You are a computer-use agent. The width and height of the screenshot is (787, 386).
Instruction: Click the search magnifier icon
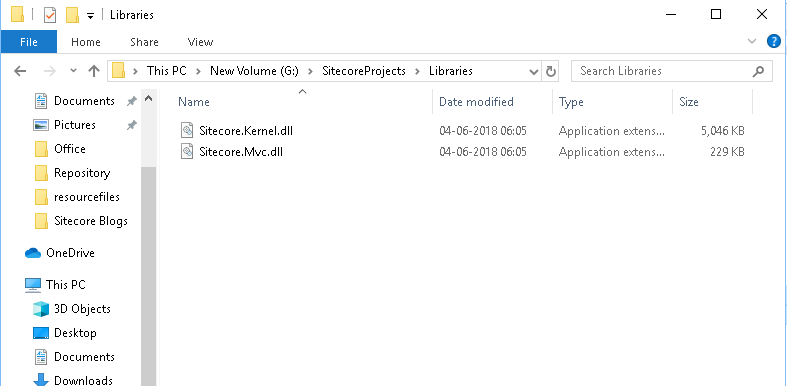(758, 71)
